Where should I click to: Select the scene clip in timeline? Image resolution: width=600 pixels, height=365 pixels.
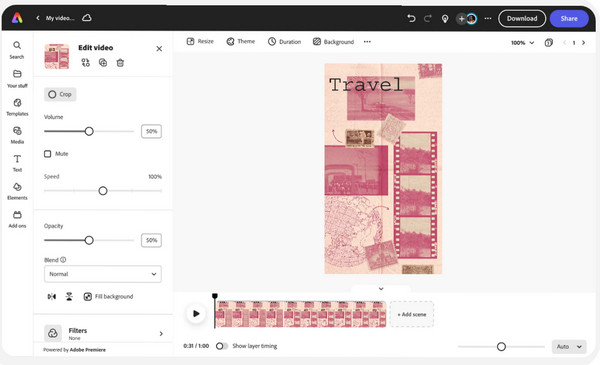pyautogui.click(x=301, y=314)
